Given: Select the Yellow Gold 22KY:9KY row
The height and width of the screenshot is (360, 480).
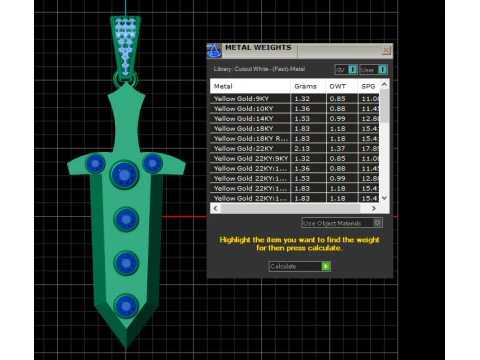Looking at the screenshot, I should pyautogui.click(x=295, y=158).
